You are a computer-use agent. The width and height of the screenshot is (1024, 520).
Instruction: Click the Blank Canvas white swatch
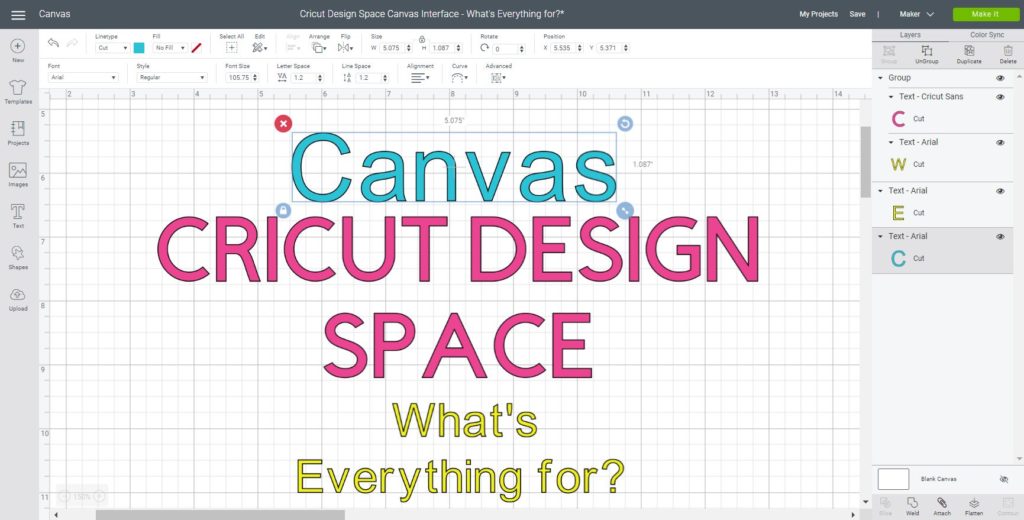click(x=893, y=479)
